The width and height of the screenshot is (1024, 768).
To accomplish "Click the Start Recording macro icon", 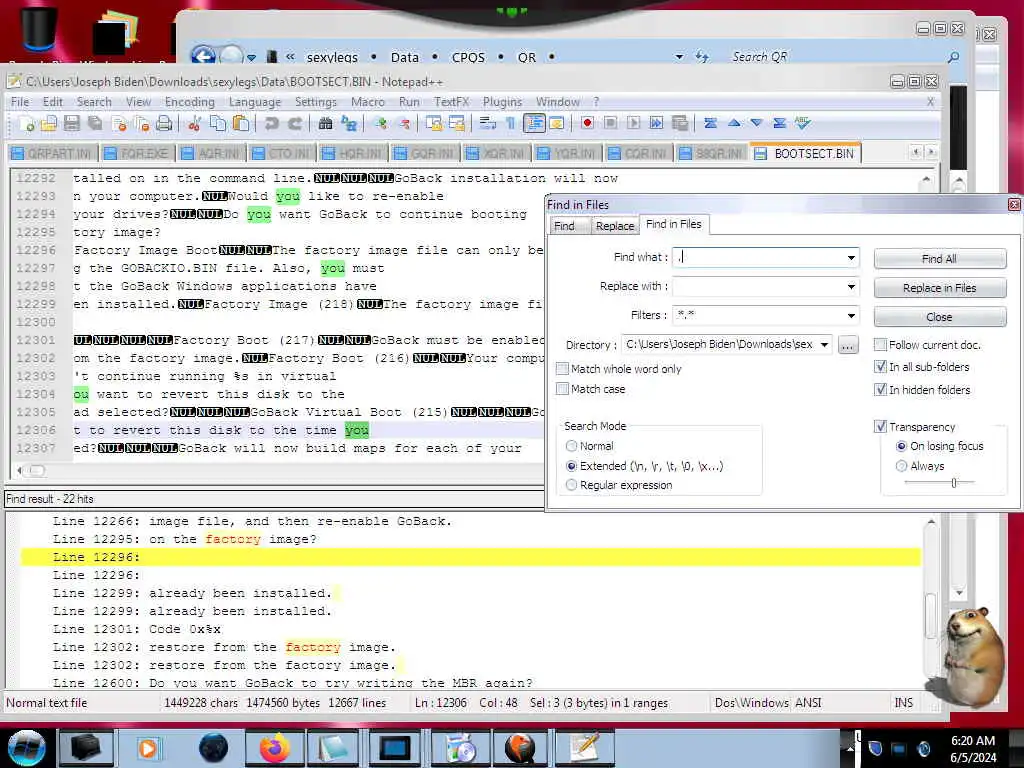I will 587,123.
